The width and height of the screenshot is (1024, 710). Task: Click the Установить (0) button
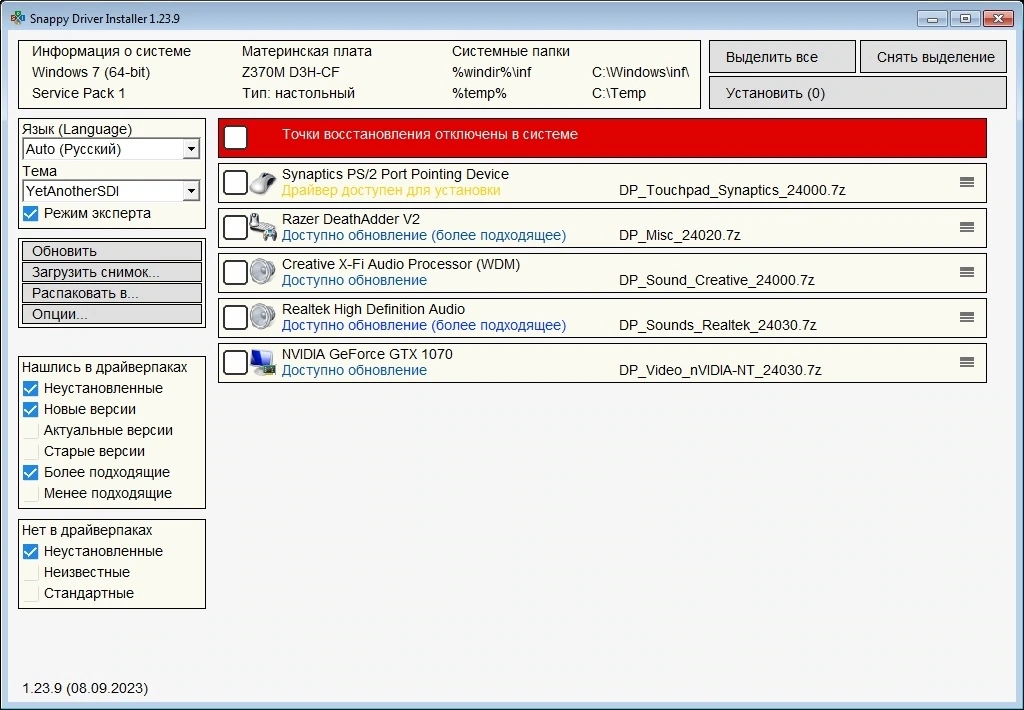pos(858,93)
